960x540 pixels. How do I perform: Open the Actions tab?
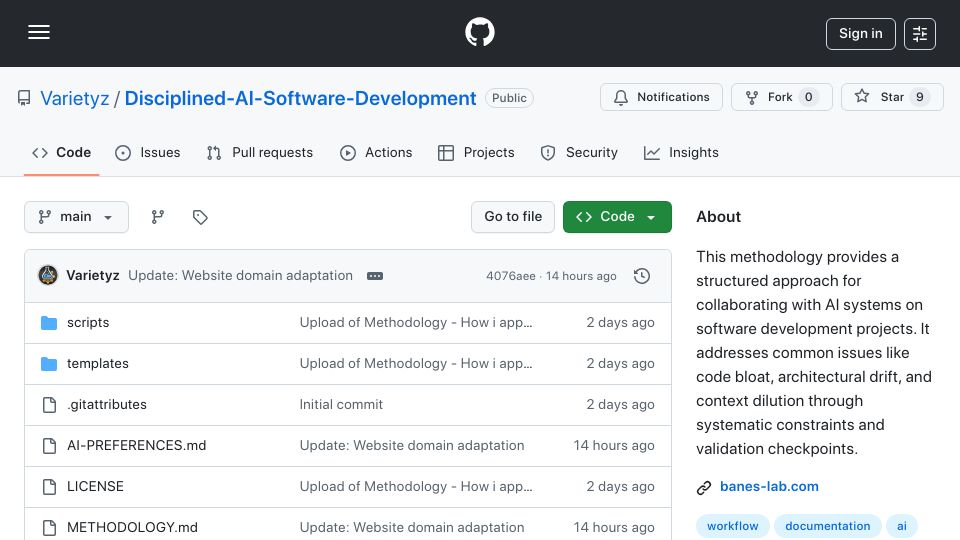pos(376,152)
